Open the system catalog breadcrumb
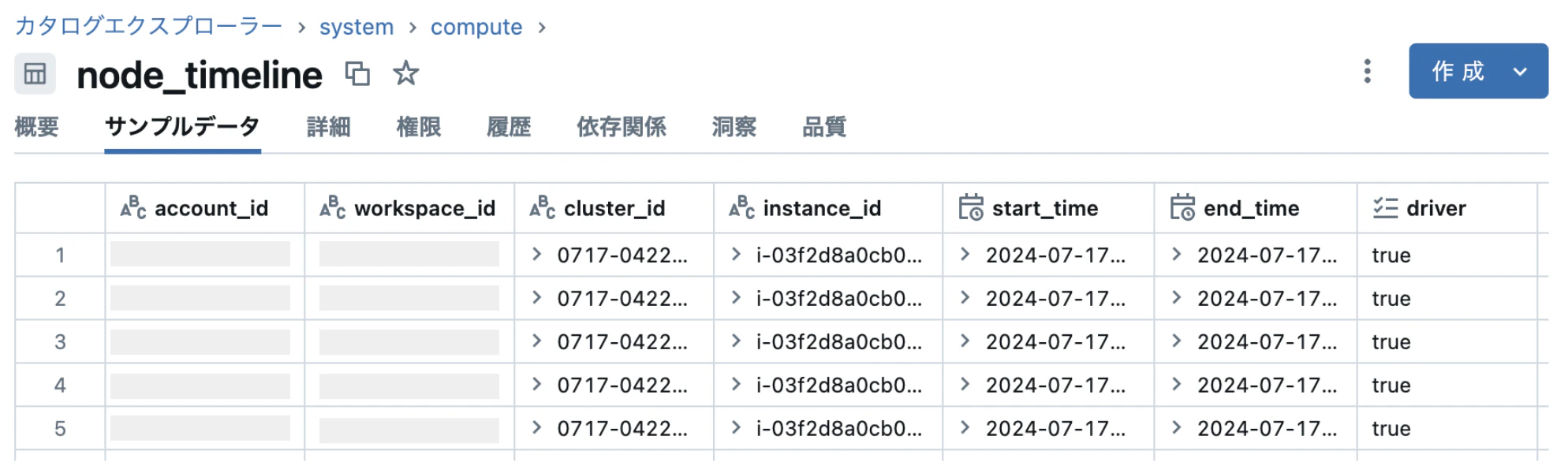 coord(357,27)
